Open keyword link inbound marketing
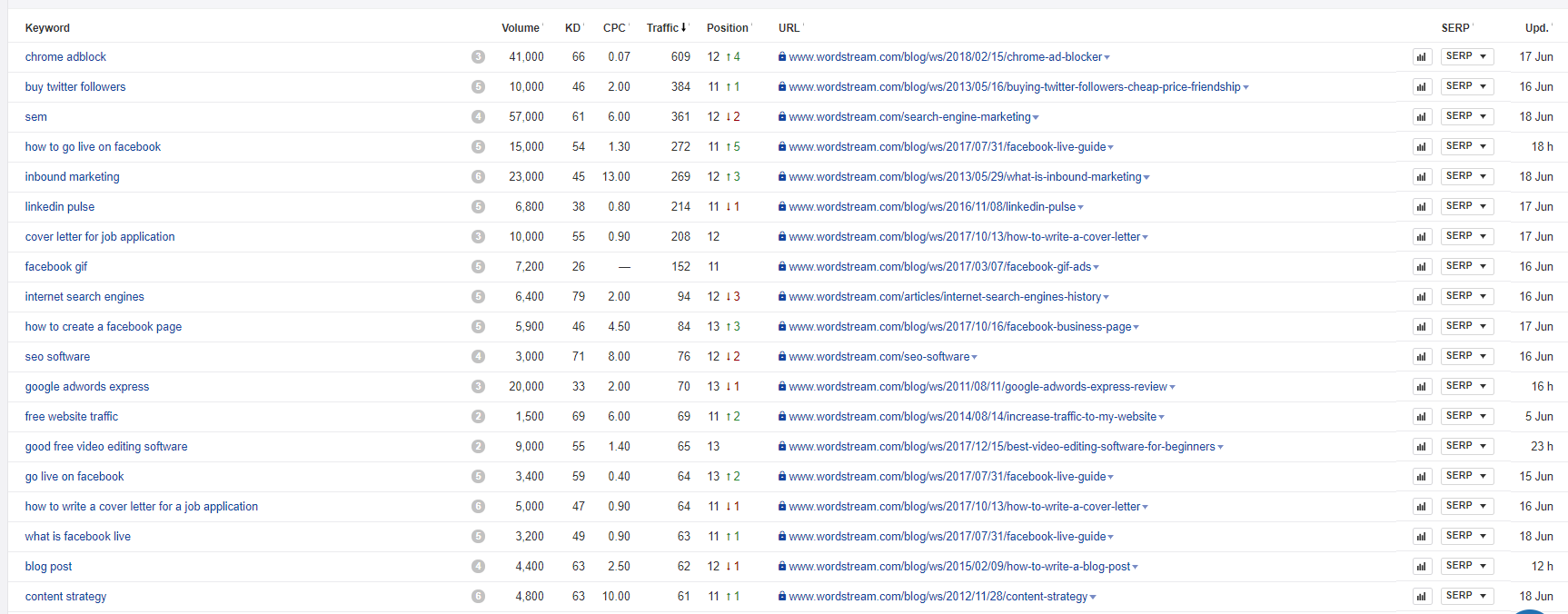1568x614 pixels. point(72,176)
